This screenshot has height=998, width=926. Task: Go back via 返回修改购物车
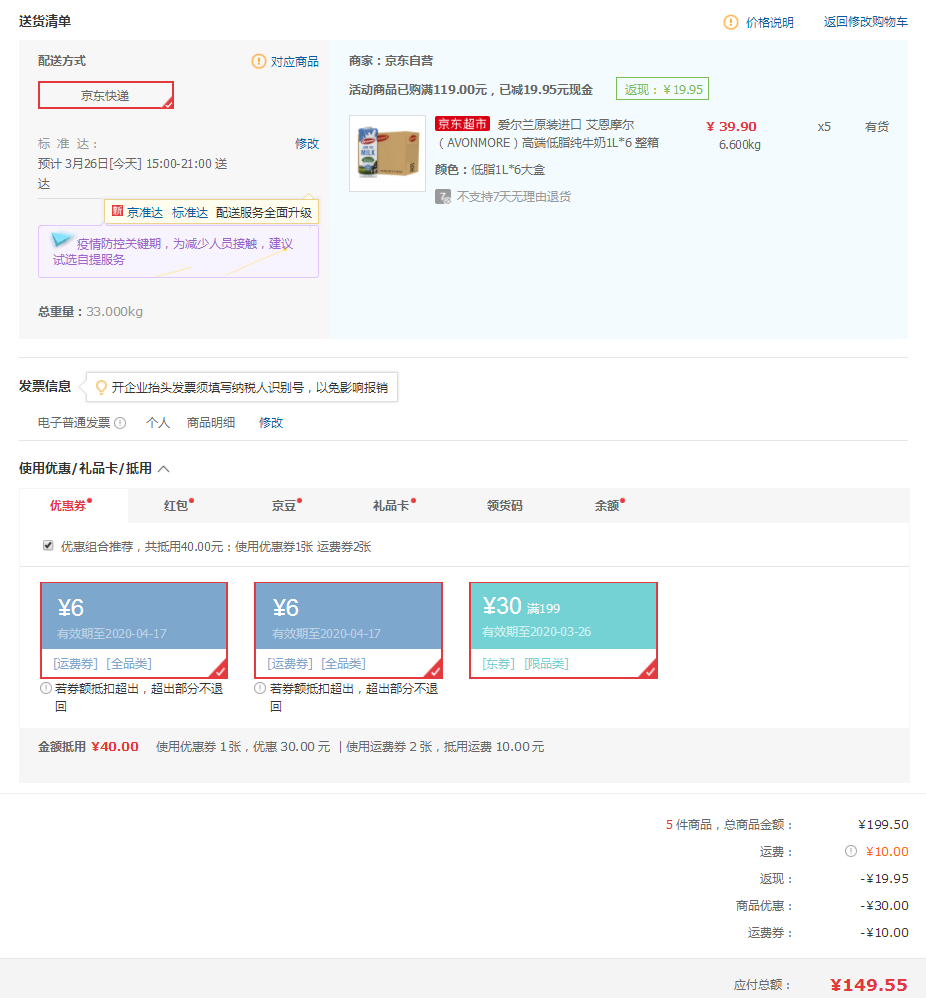(x=866, y=22)
